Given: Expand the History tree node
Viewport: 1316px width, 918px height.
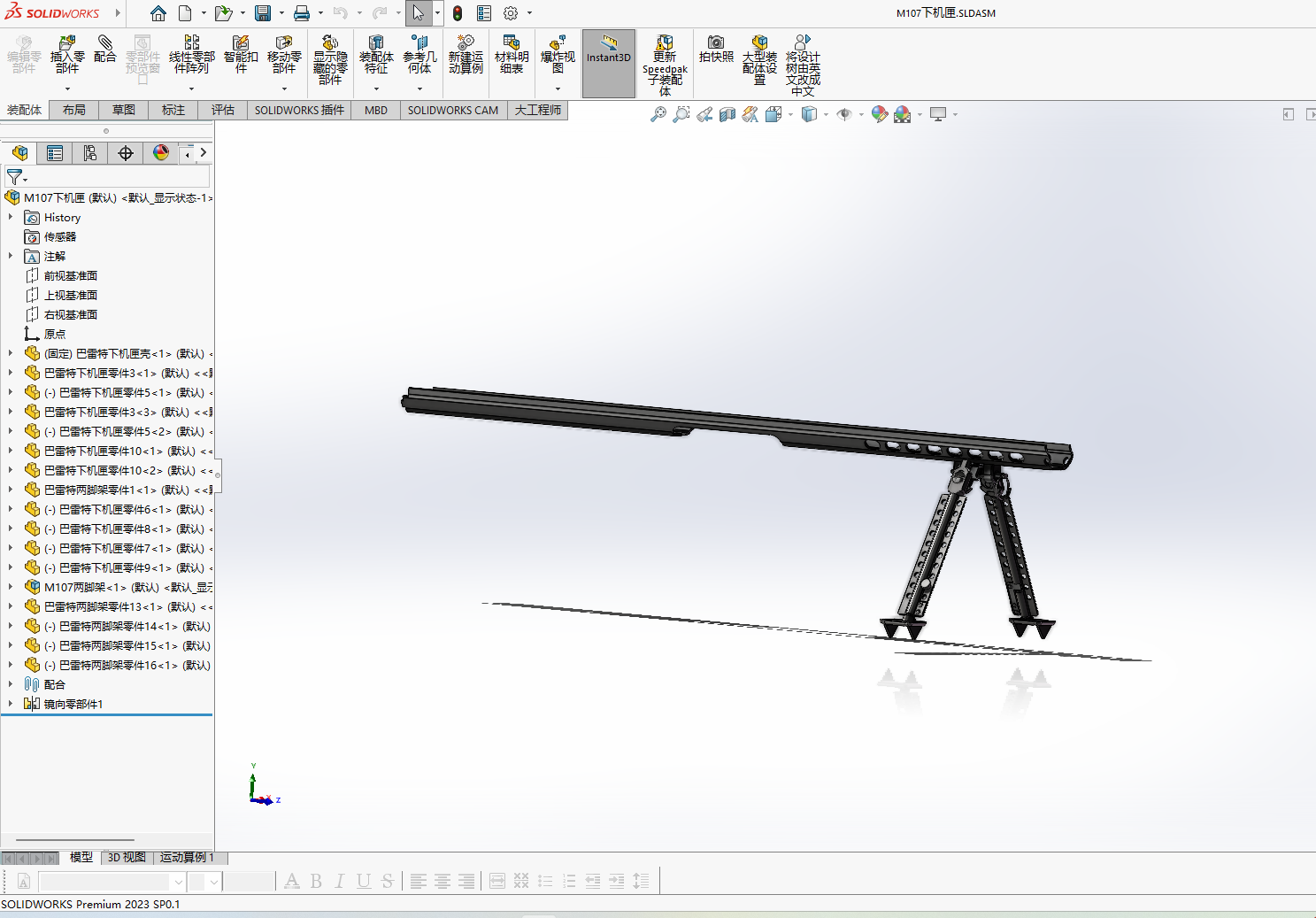Looking at the screenshot, I should 11,217.
